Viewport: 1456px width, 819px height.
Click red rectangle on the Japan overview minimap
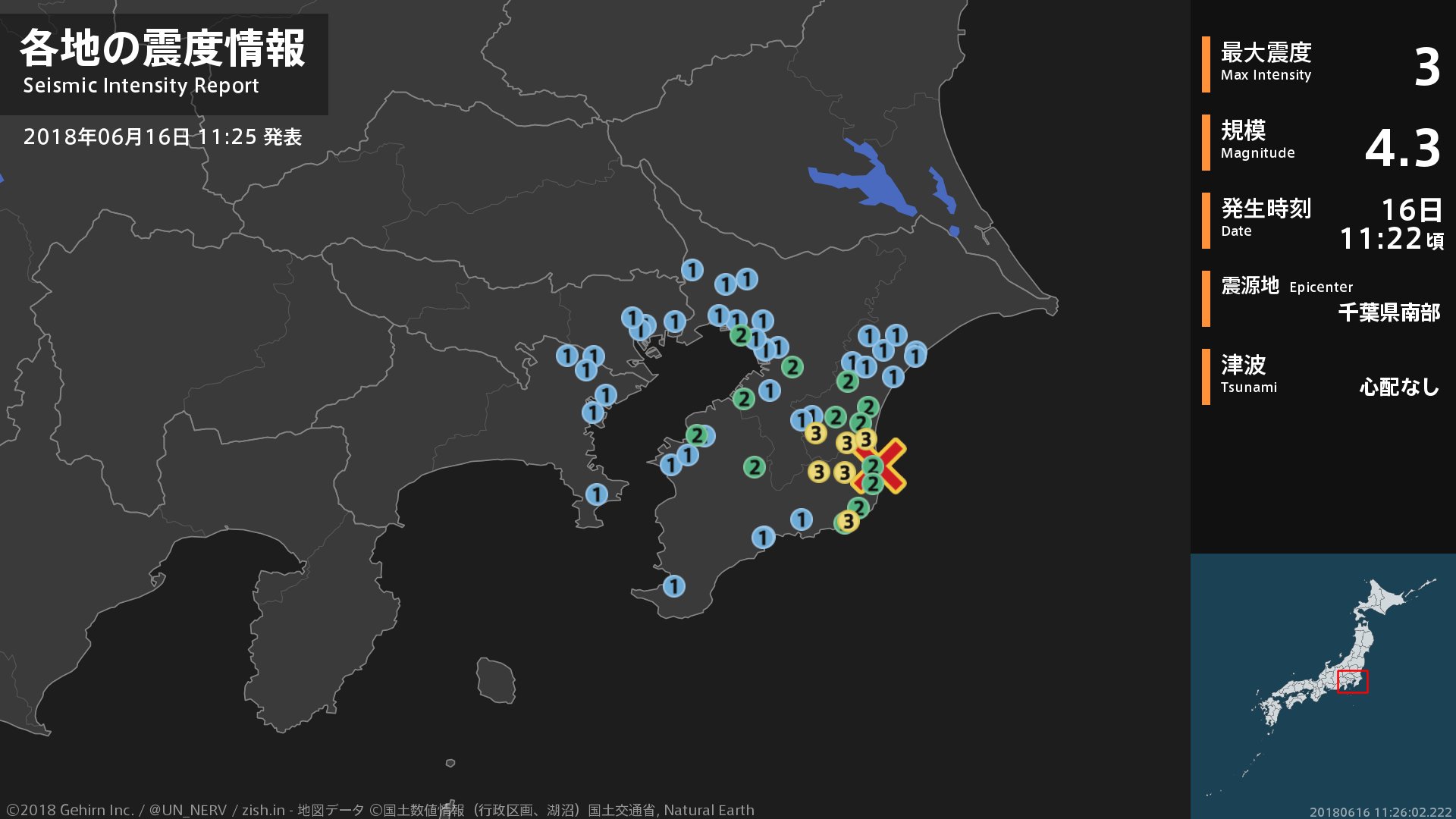(x=1352, y=682)
